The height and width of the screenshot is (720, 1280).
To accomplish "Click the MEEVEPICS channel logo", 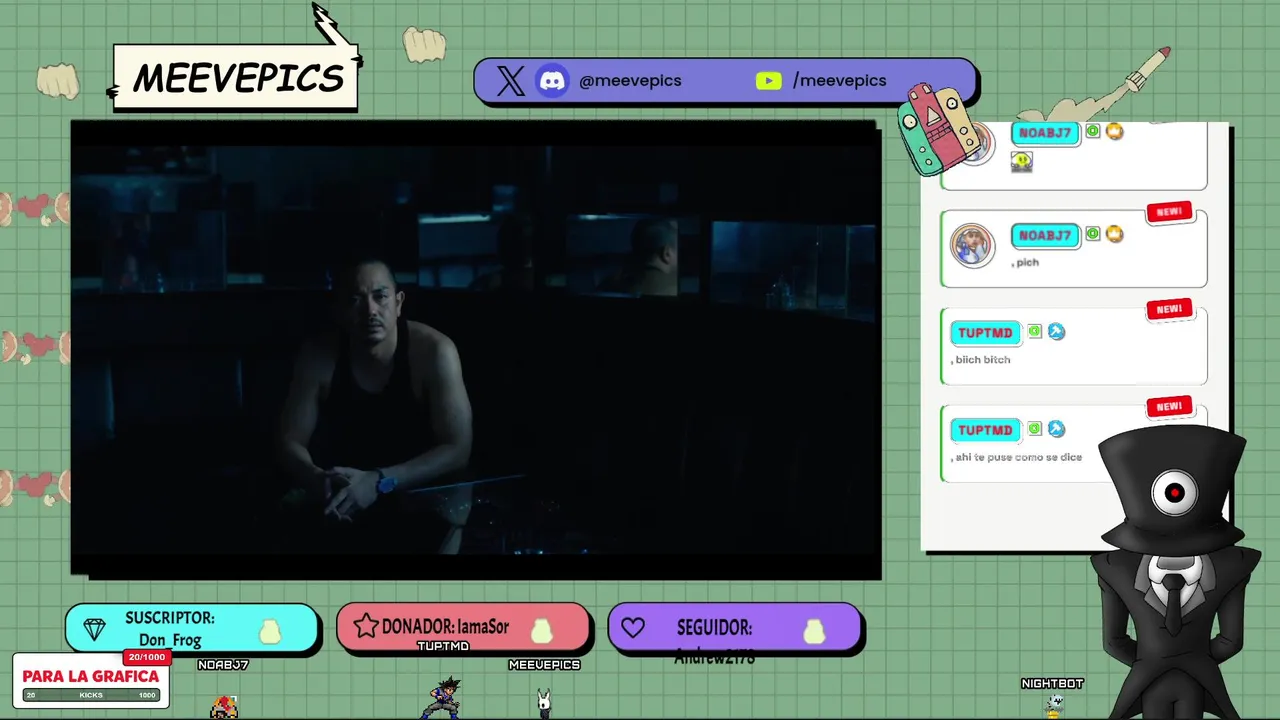I will 237,78.
